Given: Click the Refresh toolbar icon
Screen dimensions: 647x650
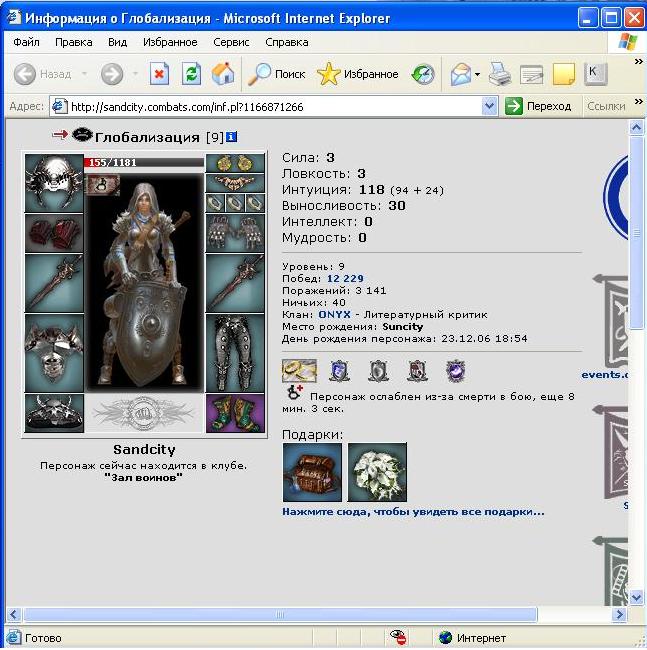Looking at the screenshot, I should coord(191,74).
